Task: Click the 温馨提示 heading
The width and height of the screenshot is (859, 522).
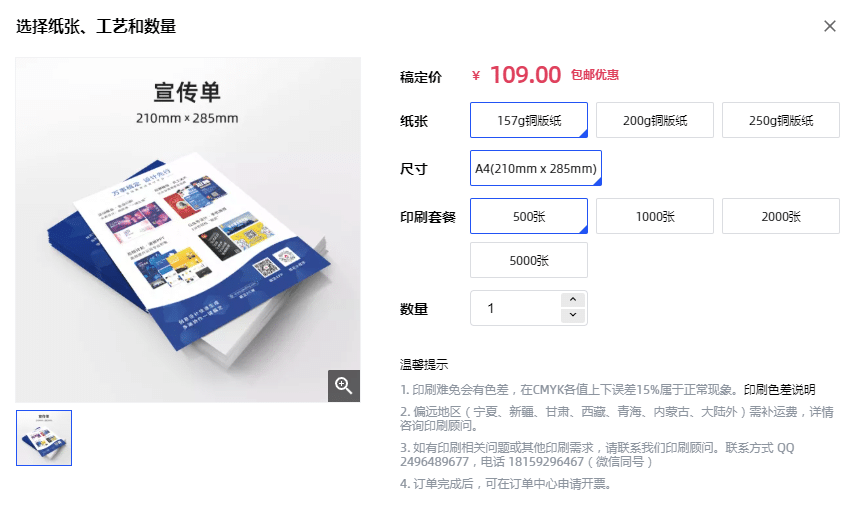Action: (x=423, y=365)
